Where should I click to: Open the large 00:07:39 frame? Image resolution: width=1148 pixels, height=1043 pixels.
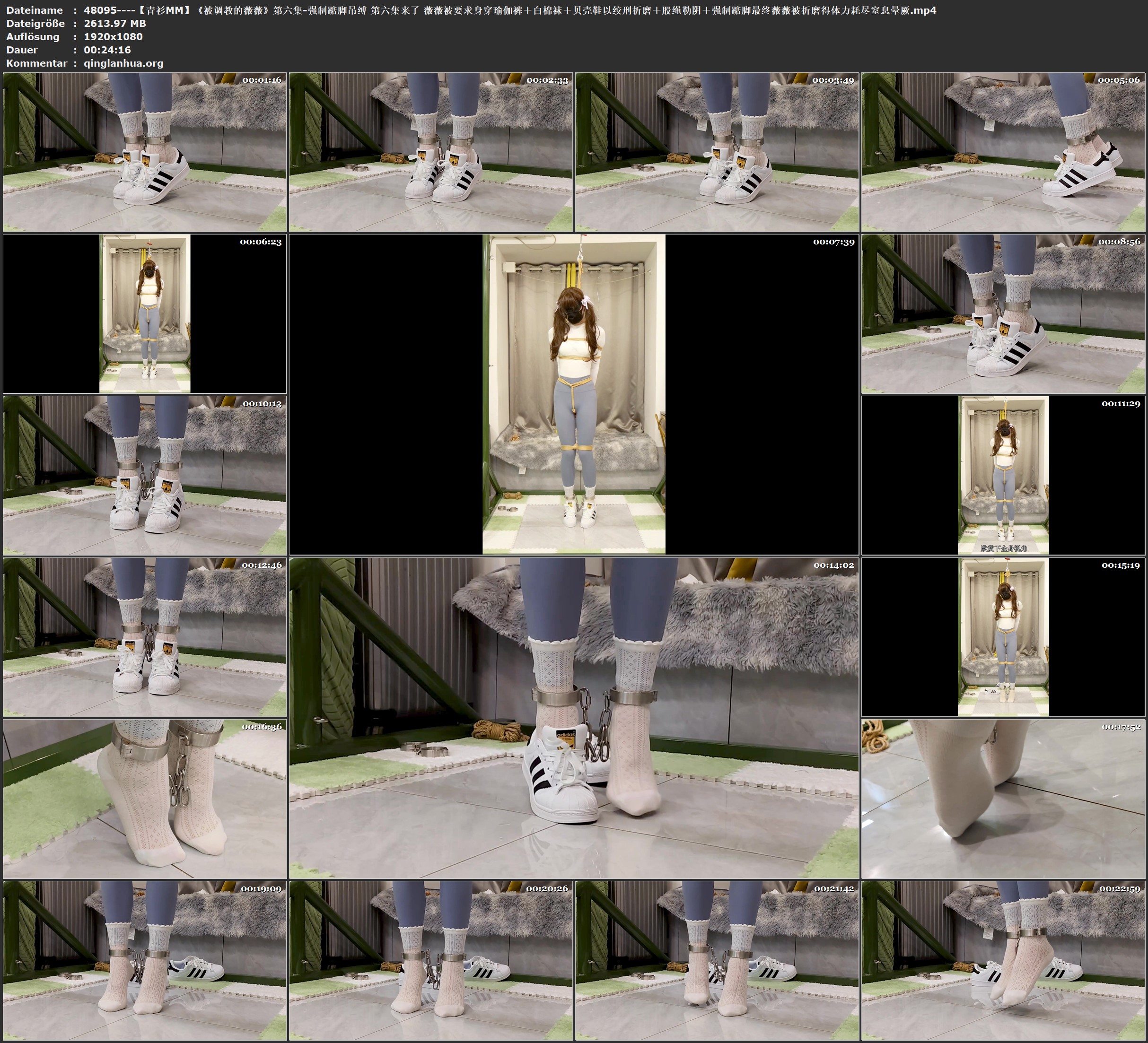coord(573,394)
